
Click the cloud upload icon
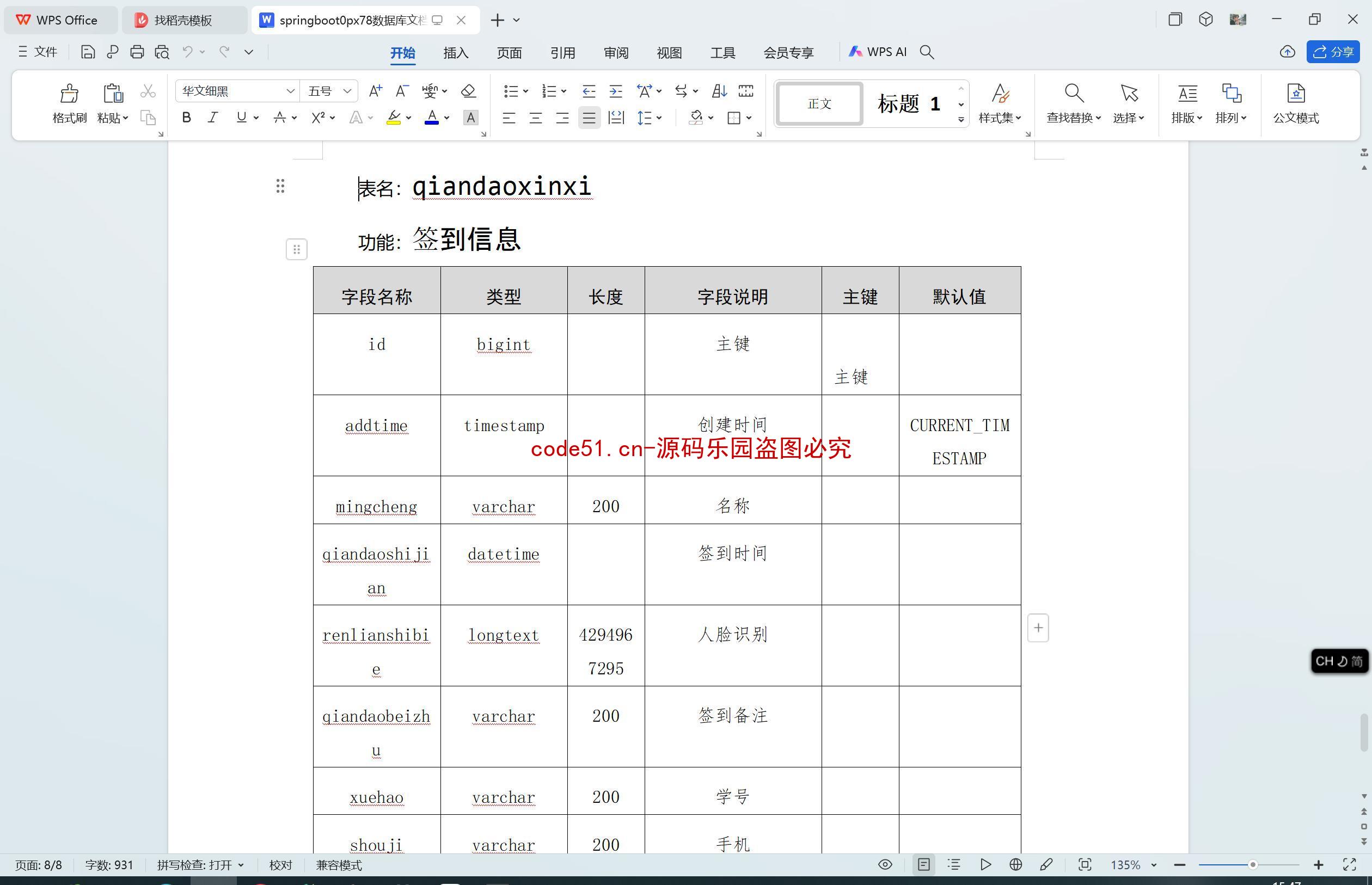(x=1288, y=52)
